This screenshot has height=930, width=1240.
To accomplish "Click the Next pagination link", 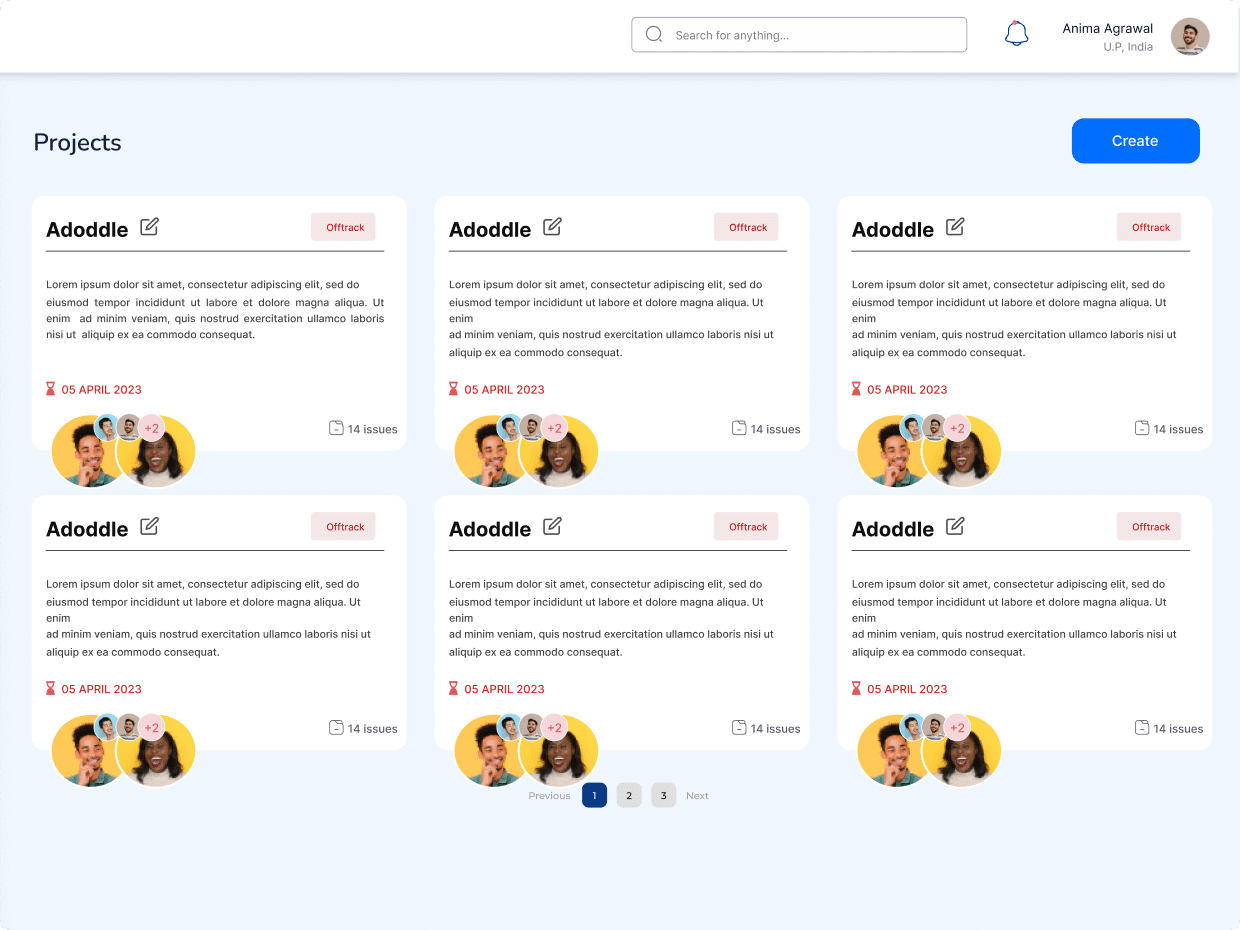I will click(697, 796).
